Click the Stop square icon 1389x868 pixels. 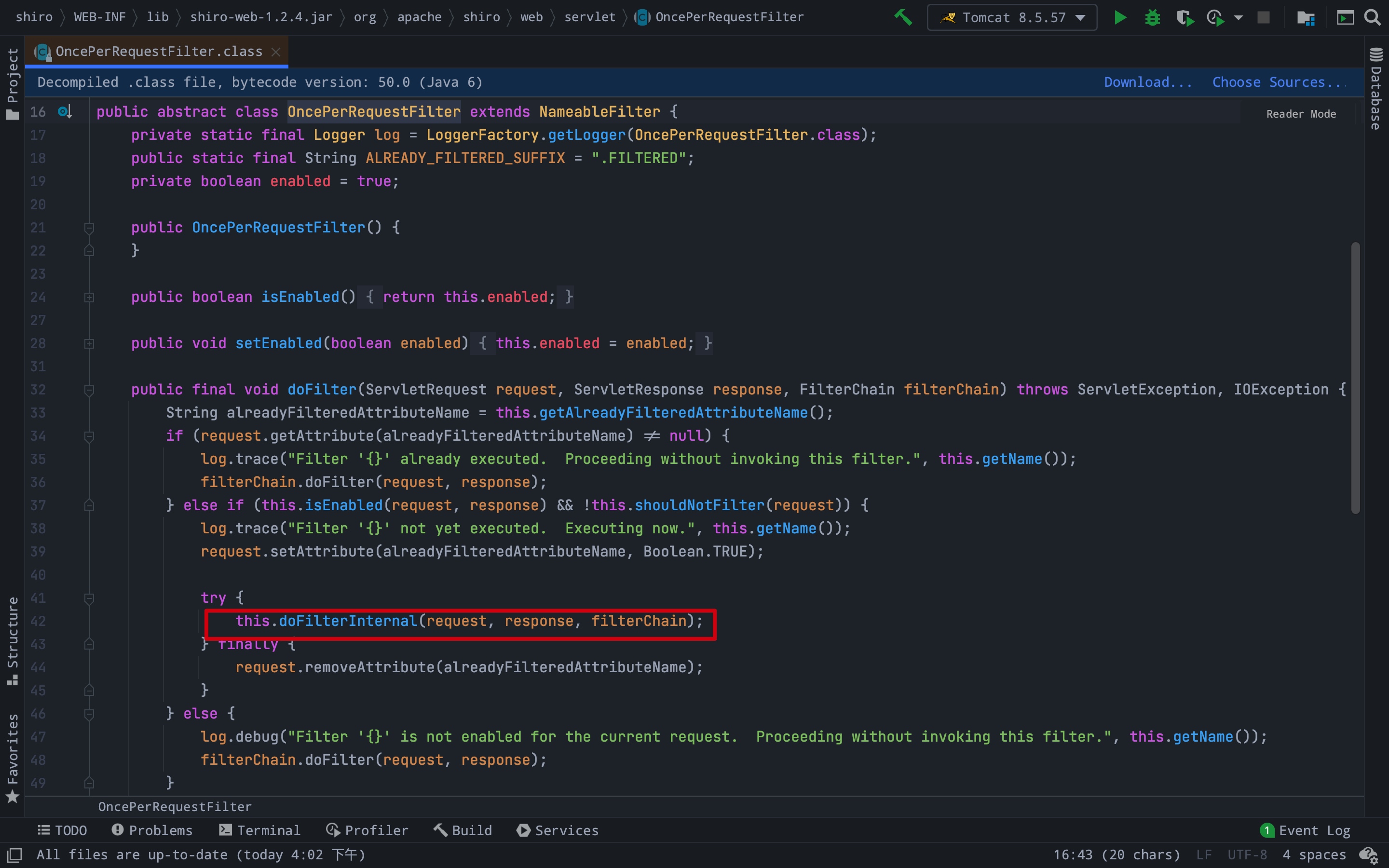pos(1263,17)
